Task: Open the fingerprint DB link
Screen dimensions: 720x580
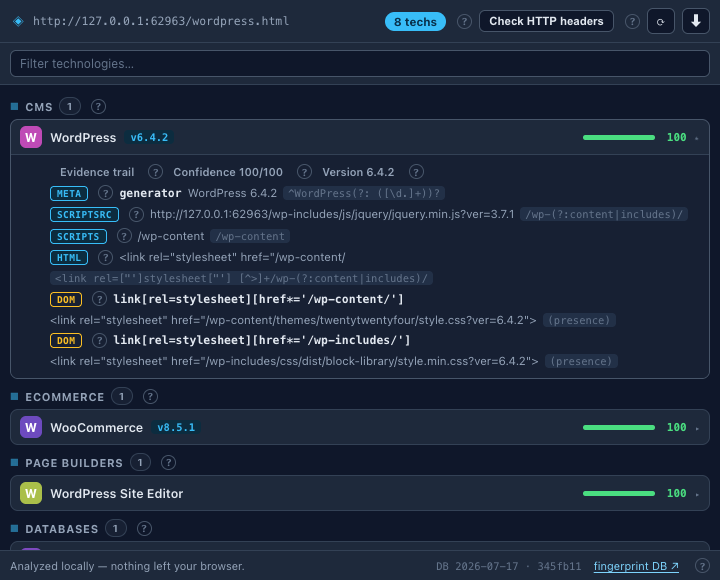Action: pyautogui.click(x=636, y=566)
